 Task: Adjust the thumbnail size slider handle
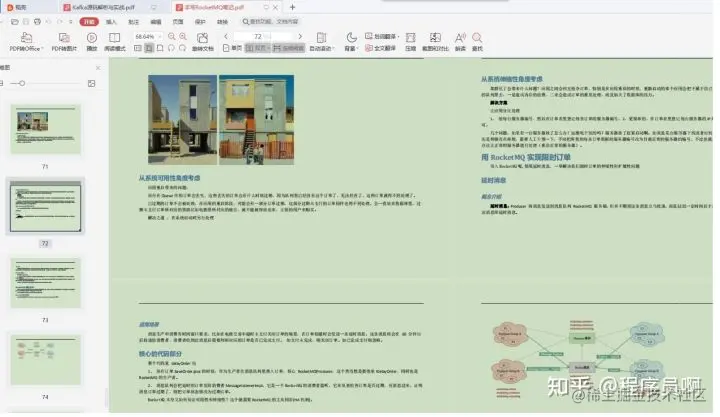point(22,83)
